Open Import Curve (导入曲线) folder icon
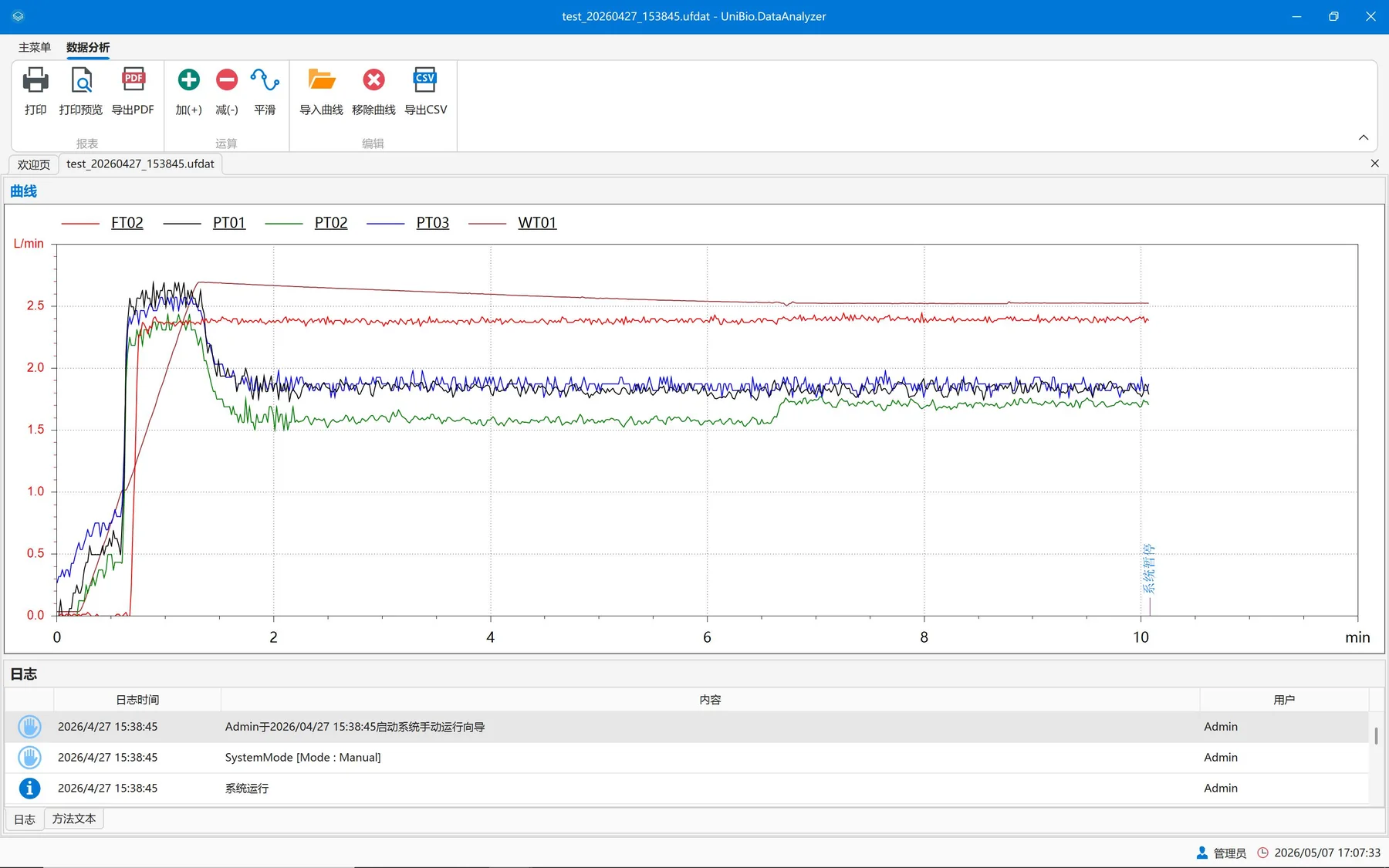This screenshot has height=868, width=1389. point(322,79)
